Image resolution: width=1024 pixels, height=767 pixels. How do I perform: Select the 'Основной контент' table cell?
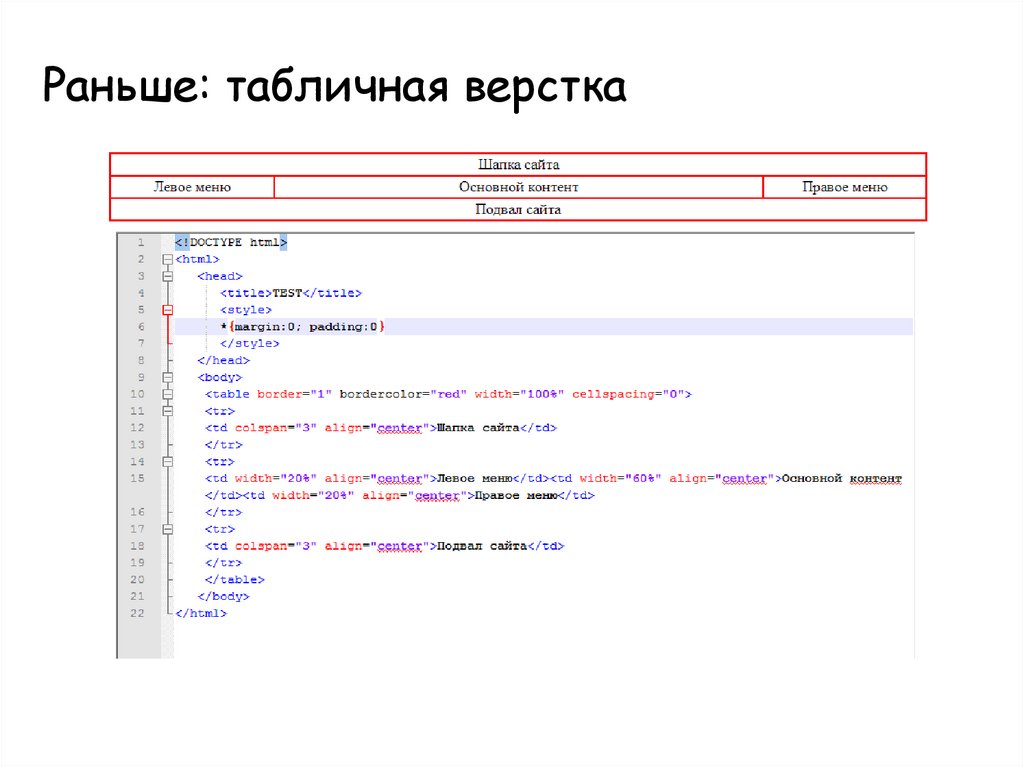tap(518, 187)
